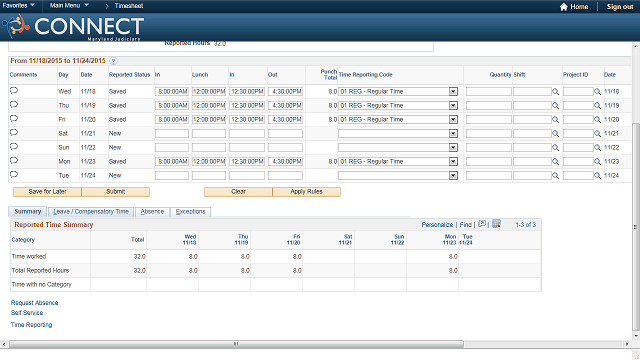Click Project ID lookup magnifier for 11/22 row
The image size is (640, 360).
click(598, 148)
